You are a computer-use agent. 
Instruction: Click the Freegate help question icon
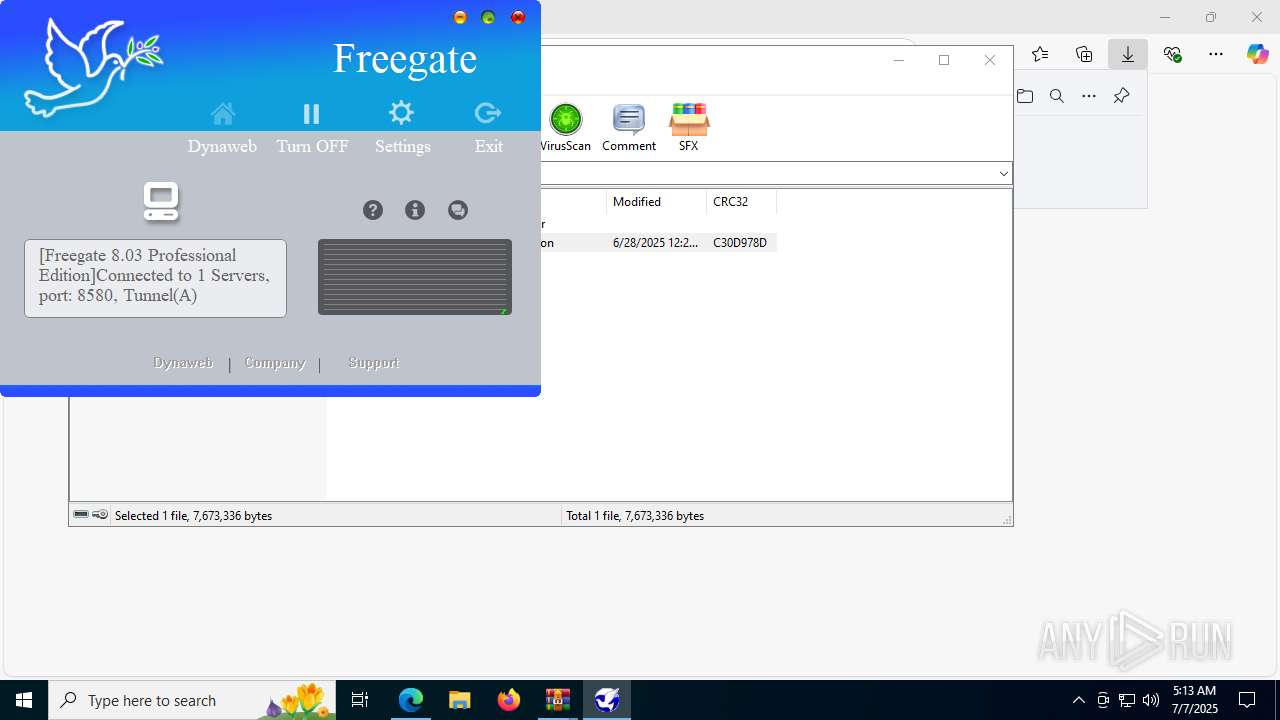[373, 210]
